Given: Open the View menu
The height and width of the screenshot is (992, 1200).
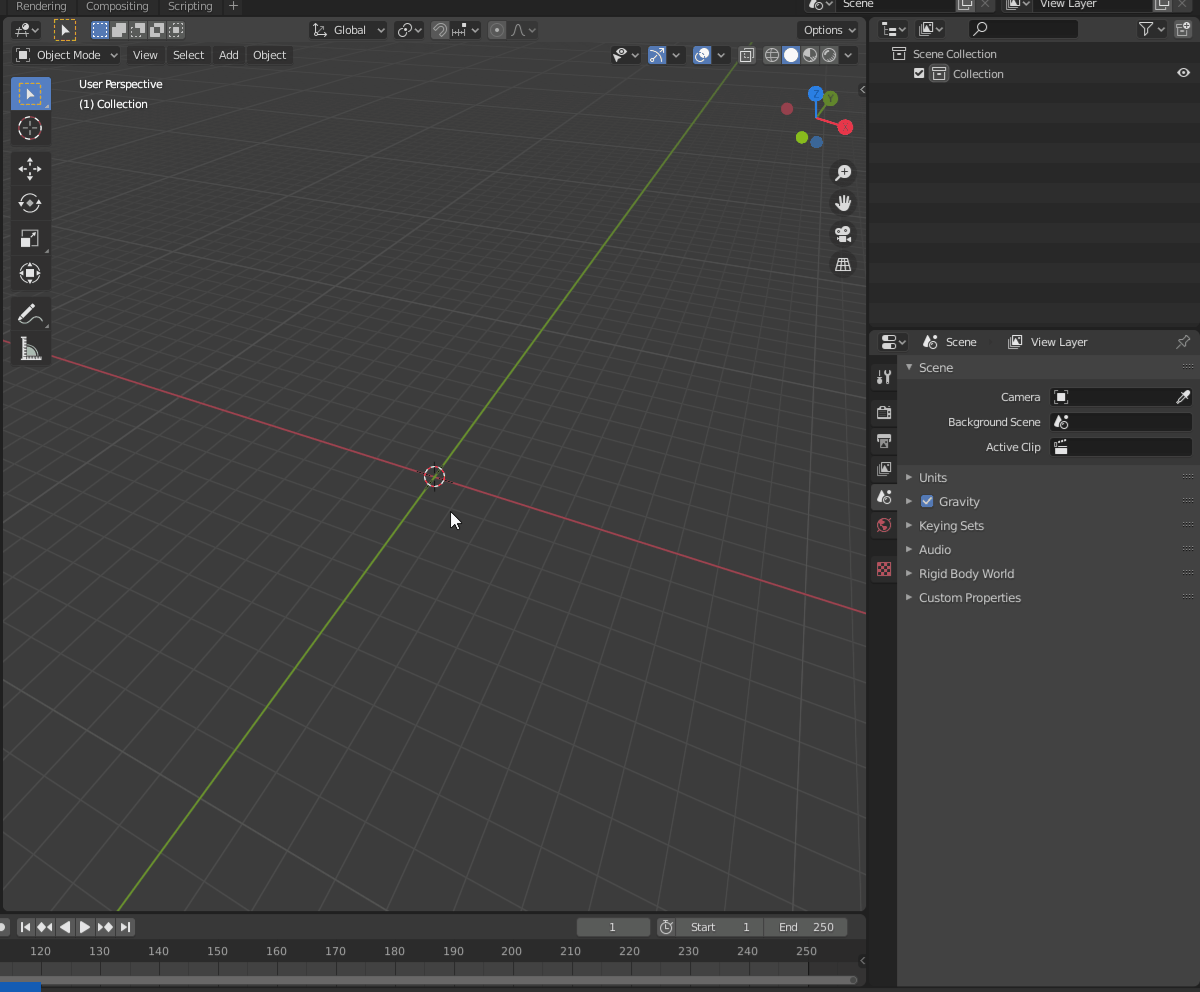Looking at the screenshot, I should click(x=145, y=55).
